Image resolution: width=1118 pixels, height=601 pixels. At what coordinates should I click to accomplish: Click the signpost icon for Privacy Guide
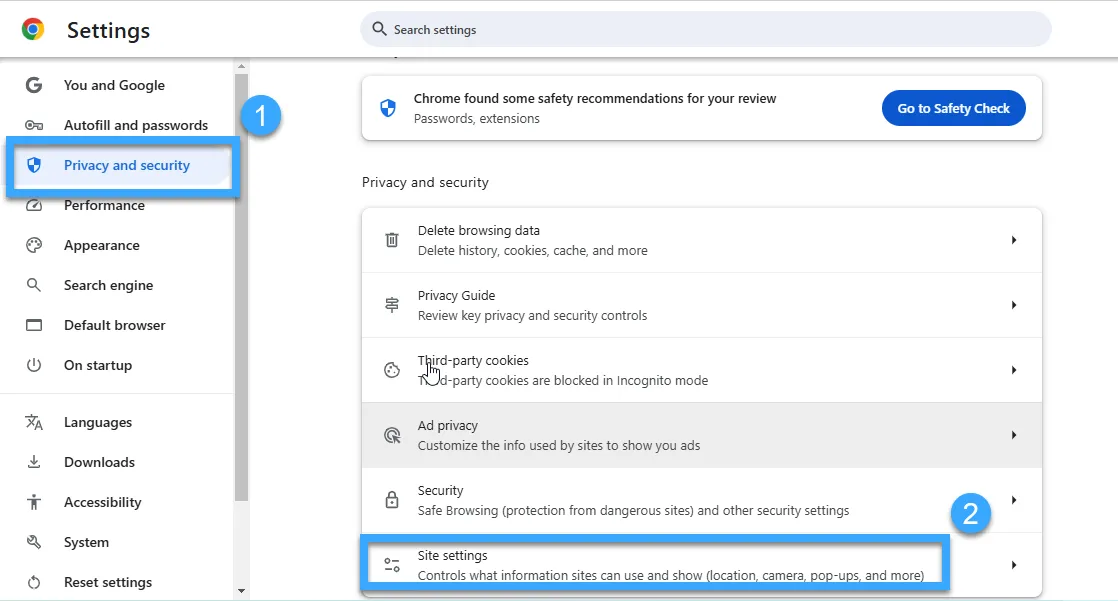392,305
